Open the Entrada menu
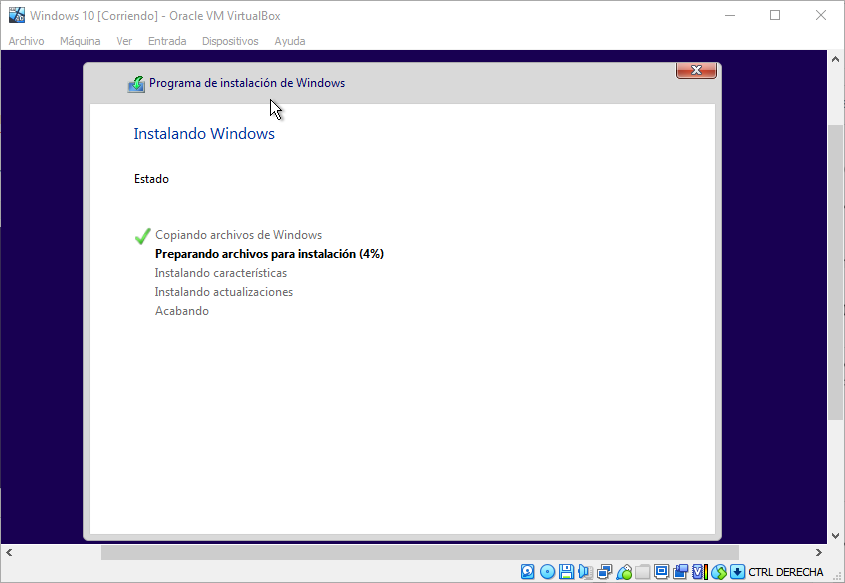This screenshot has height=583, width=845. (x=167, y=41)
